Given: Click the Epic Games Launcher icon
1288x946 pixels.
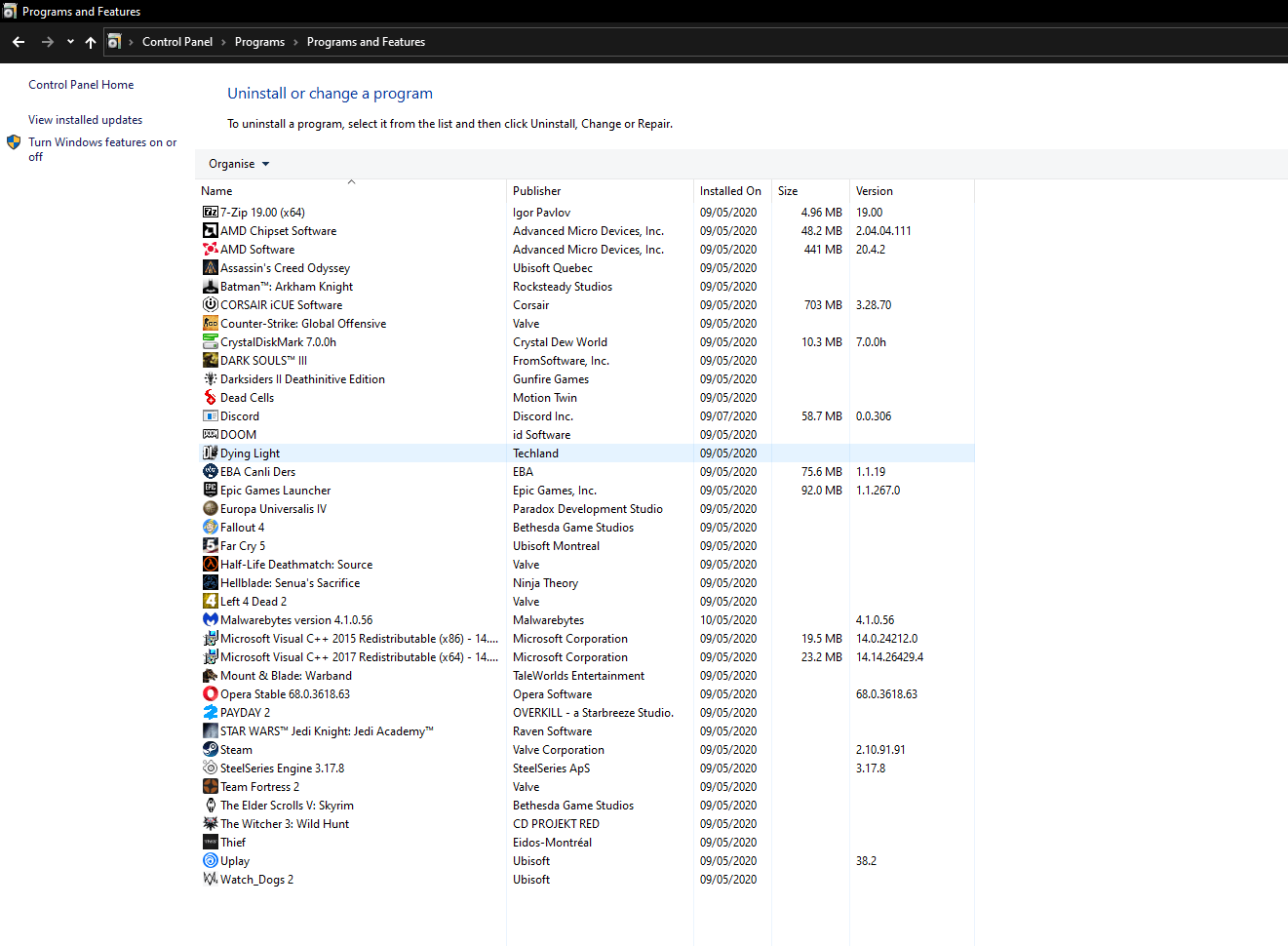Looking at the screenshot, I should click(210, 491).
